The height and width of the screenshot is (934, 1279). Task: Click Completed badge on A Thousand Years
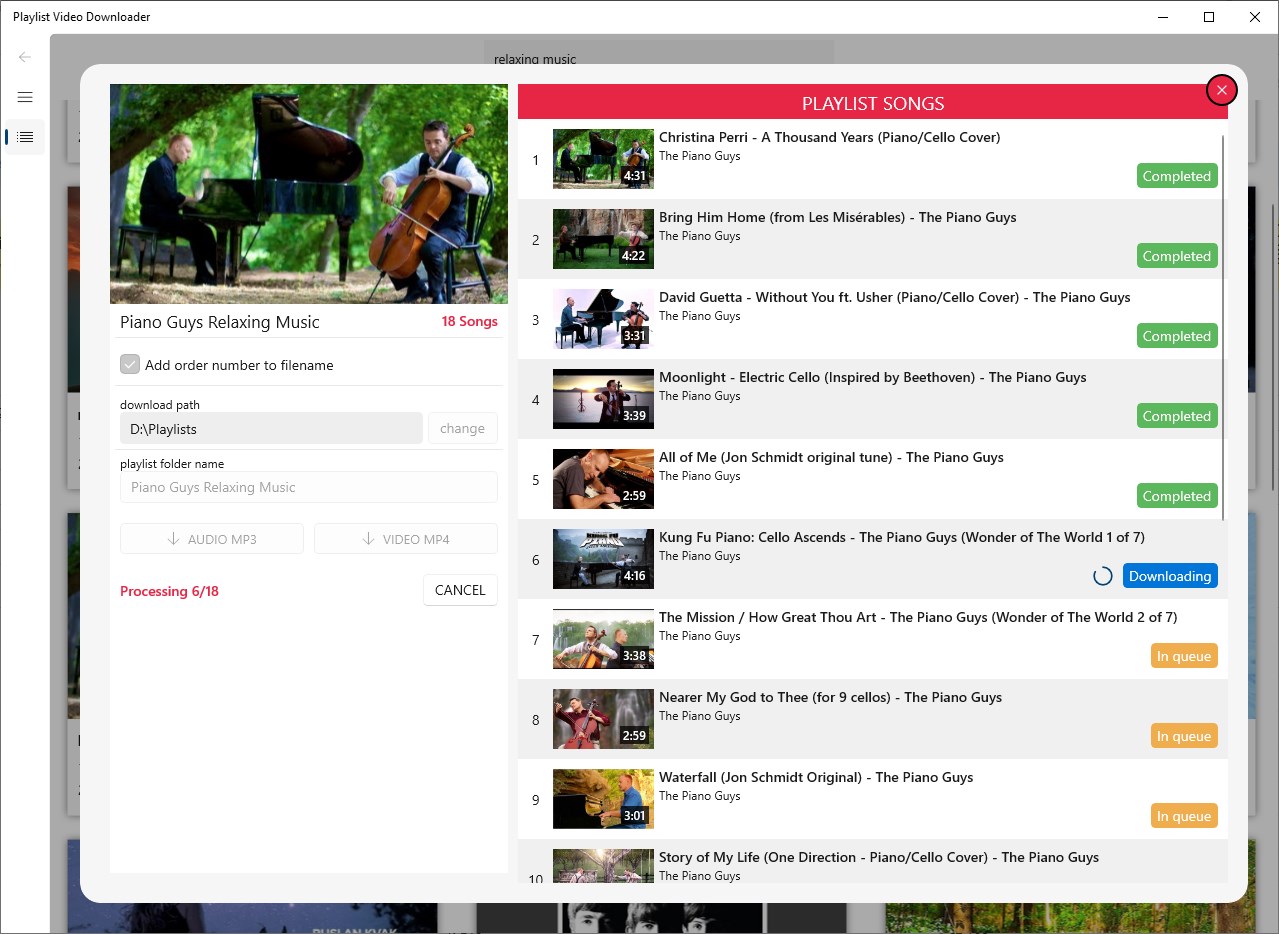1177,176
